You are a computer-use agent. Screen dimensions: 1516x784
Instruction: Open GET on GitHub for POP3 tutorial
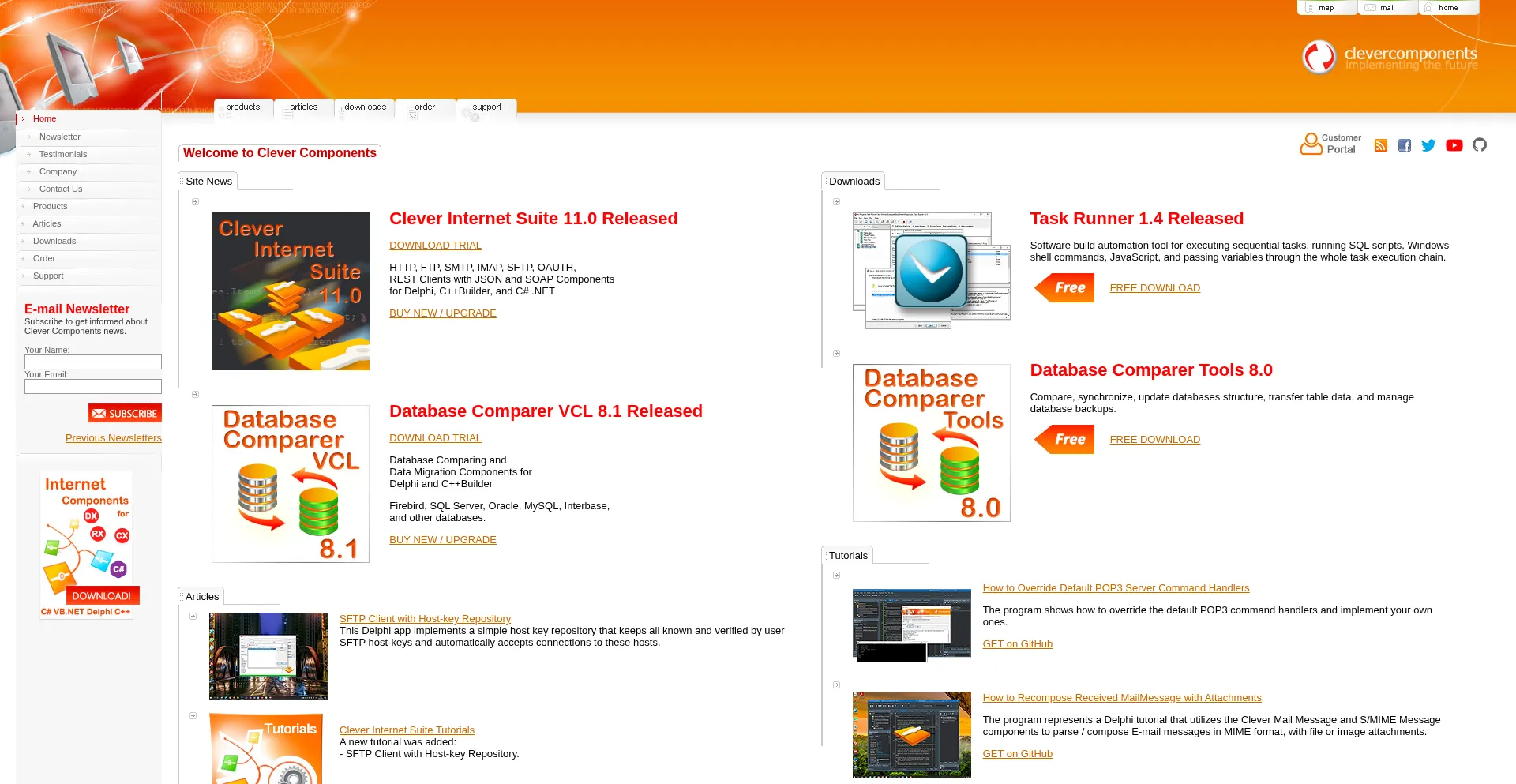(x=1017, y=644)
